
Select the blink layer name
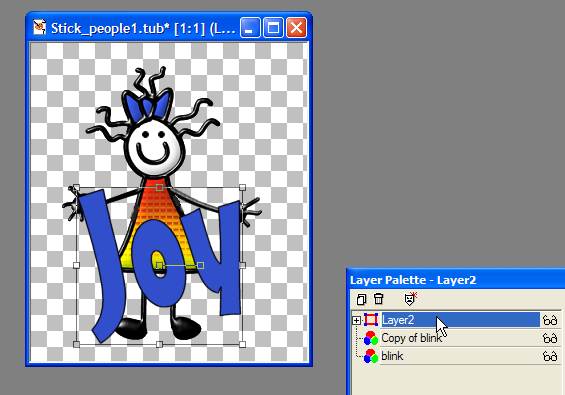coord(392,356)
